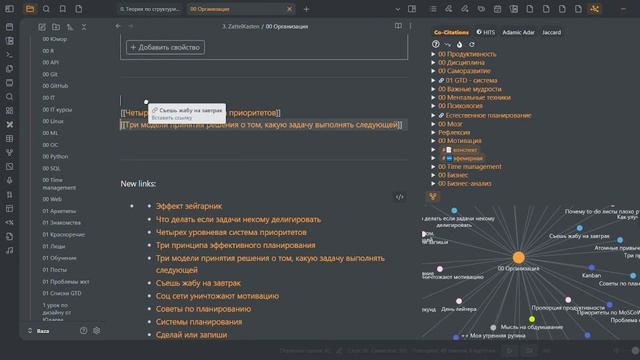Click the orange 00 Организация graph node
This screenshot has height=360, width=640.
pos(518,258)
